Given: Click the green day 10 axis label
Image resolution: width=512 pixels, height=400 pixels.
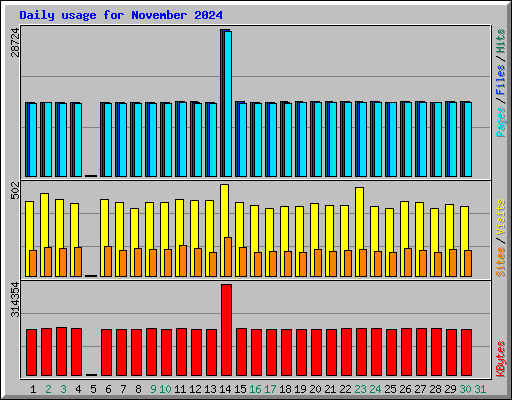Looking at the screenshot, I should click(x=165, y=389).
